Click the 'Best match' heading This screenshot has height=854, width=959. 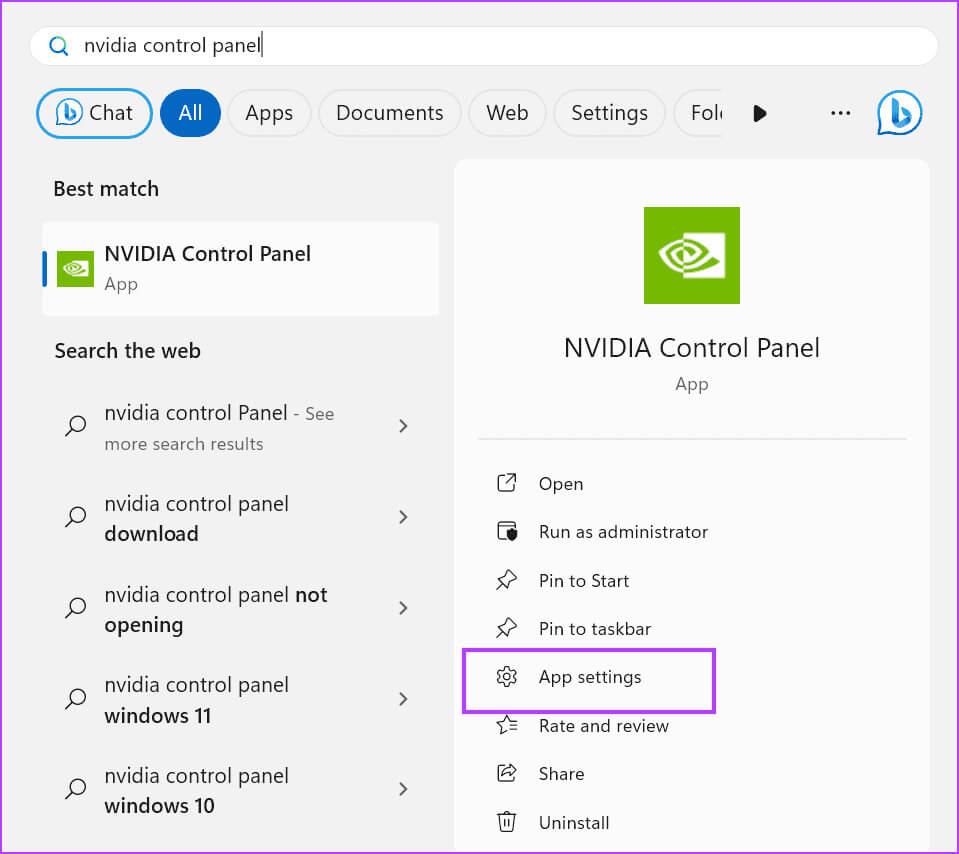click(106, 189)
